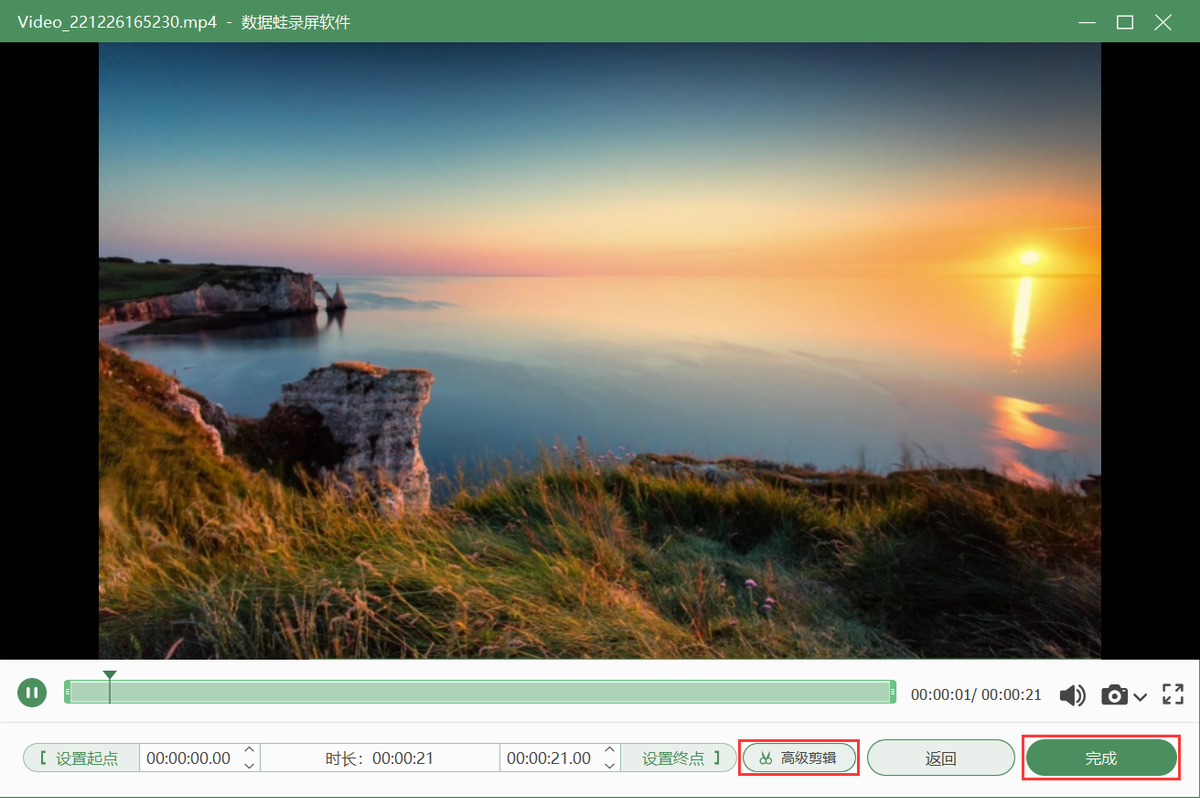
Task: Minimize the 数据蛙录屏软件 window
Action: (1087, 21)
